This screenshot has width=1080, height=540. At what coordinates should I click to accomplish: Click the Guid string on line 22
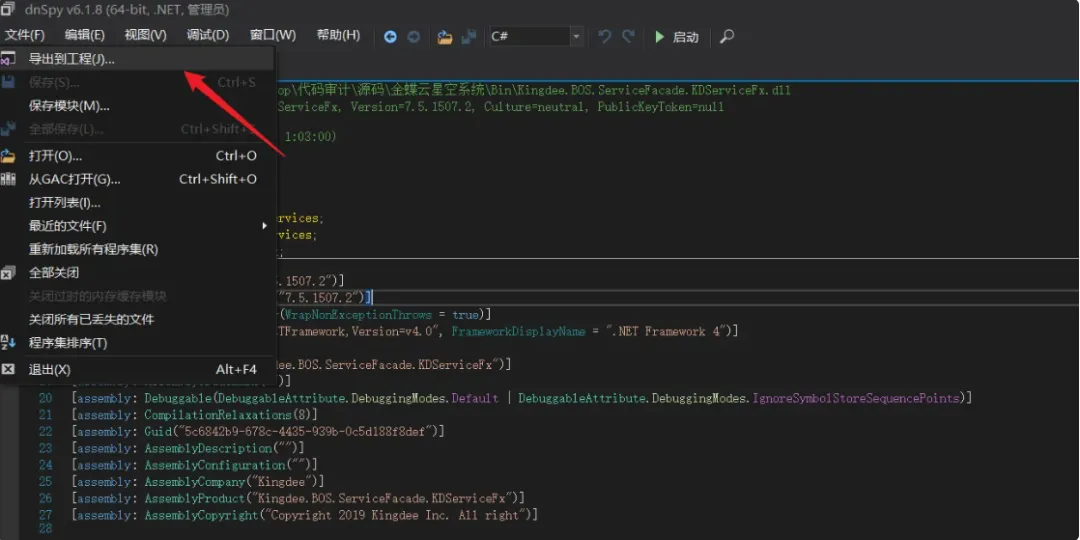click(x=305, y=432)
